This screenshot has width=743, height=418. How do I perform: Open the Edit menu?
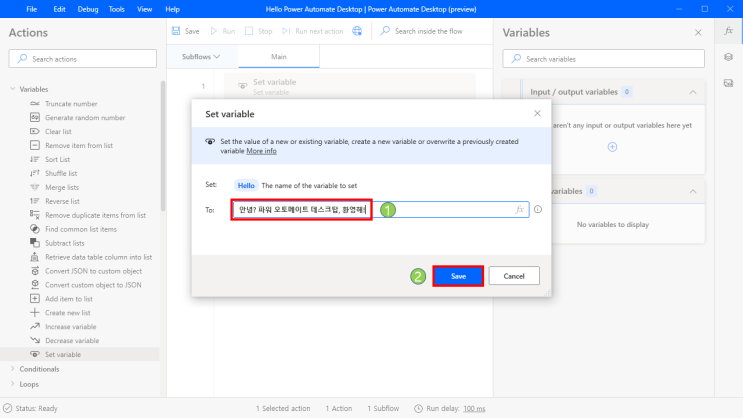click(x=59, y=9)
